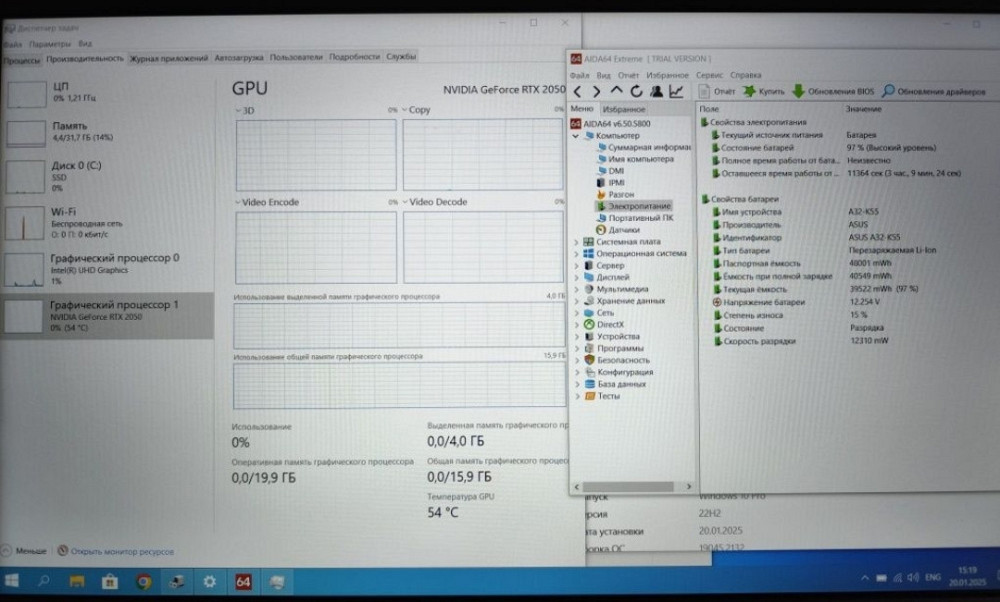Open the graph chart toolbar icon
This screenshot has height=602, width=1000.
677,92
